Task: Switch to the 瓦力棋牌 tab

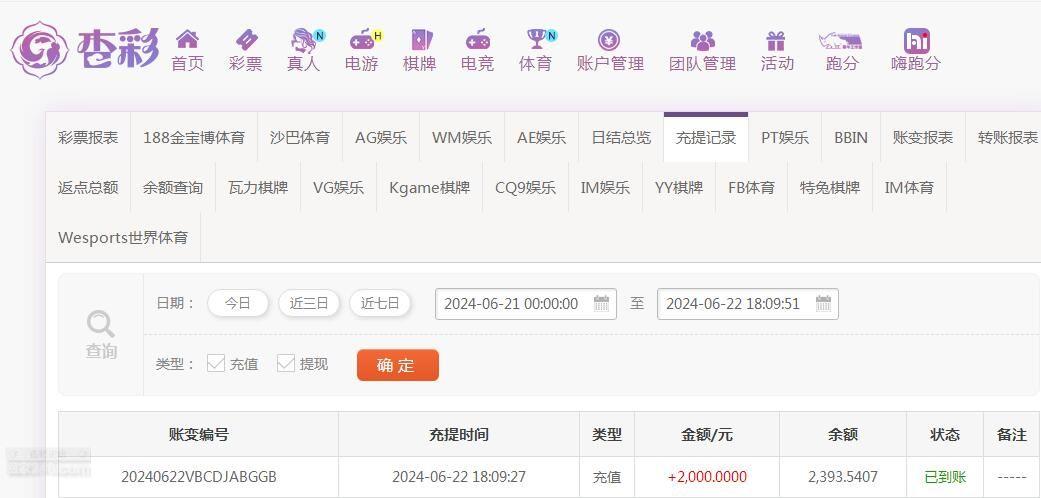Action: (258, 188)
